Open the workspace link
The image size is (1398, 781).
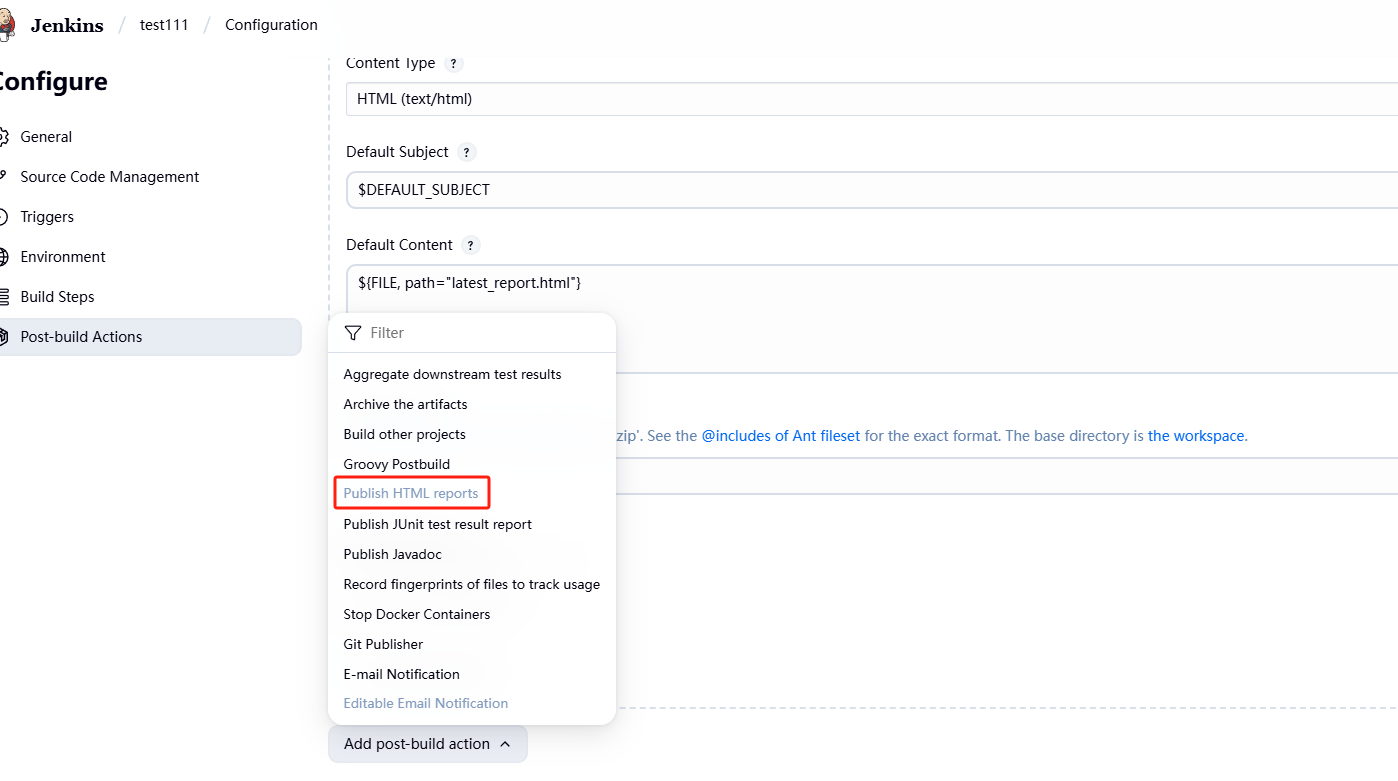click(1196, 436)
